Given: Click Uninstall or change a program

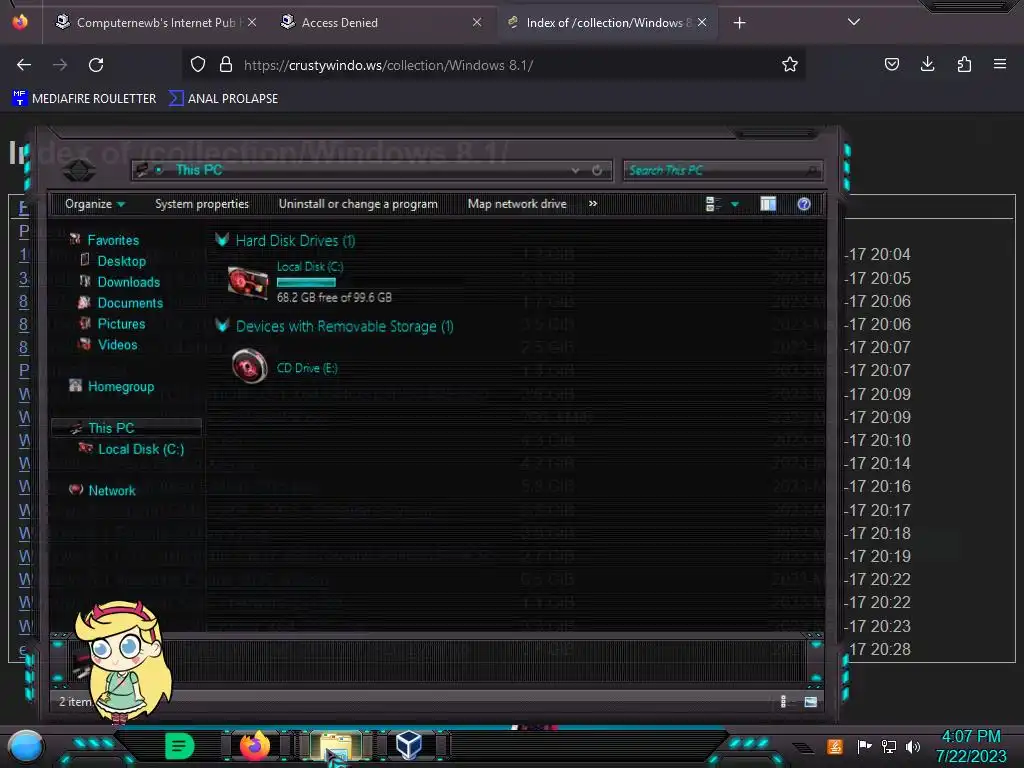Looking at the screenshot, I should tap(358, 204).
